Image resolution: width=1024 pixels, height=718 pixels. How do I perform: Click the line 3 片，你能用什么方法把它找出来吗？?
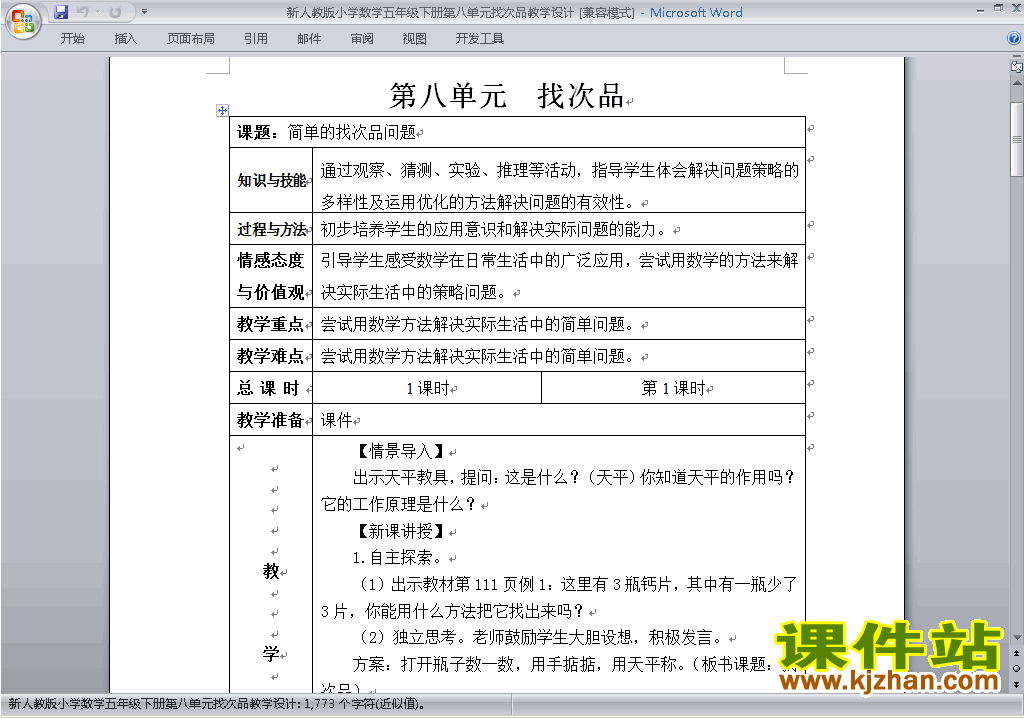click(452, 612)
